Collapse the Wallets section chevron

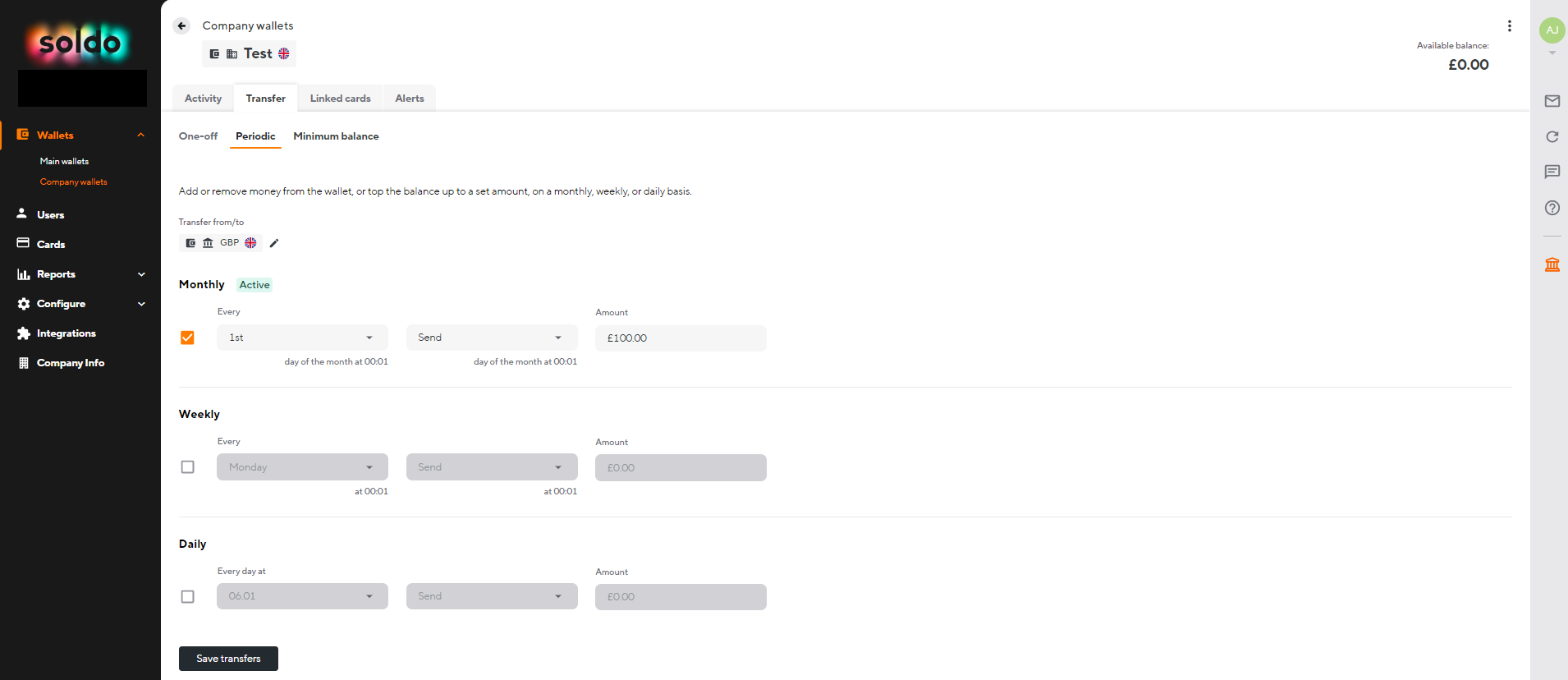coord(141,135)
